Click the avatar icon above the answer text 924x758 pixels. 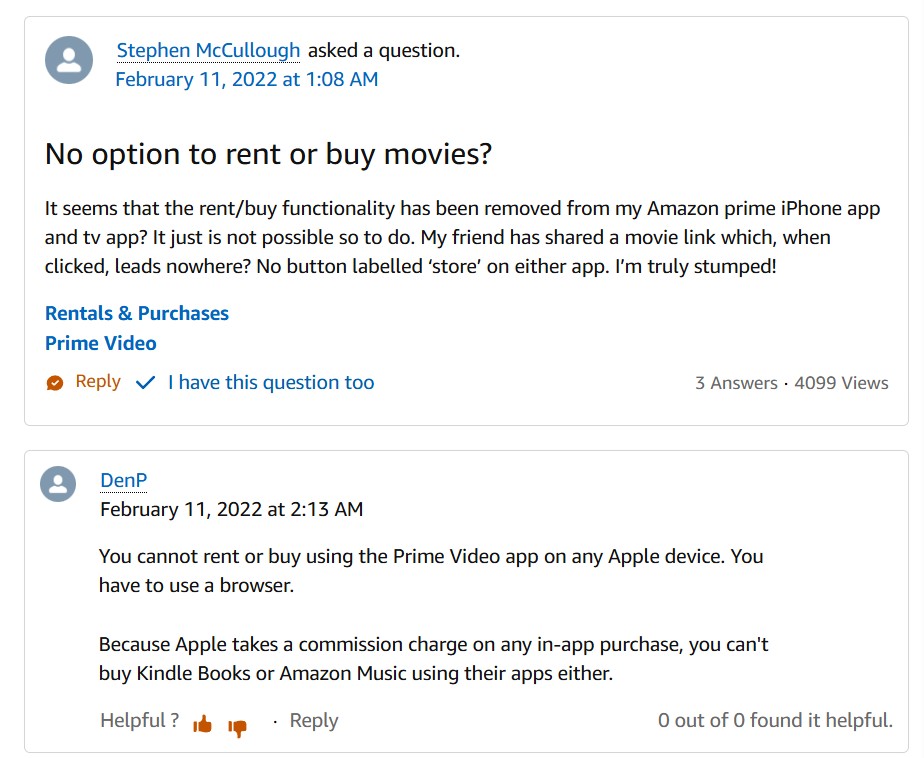click(58, 484)
